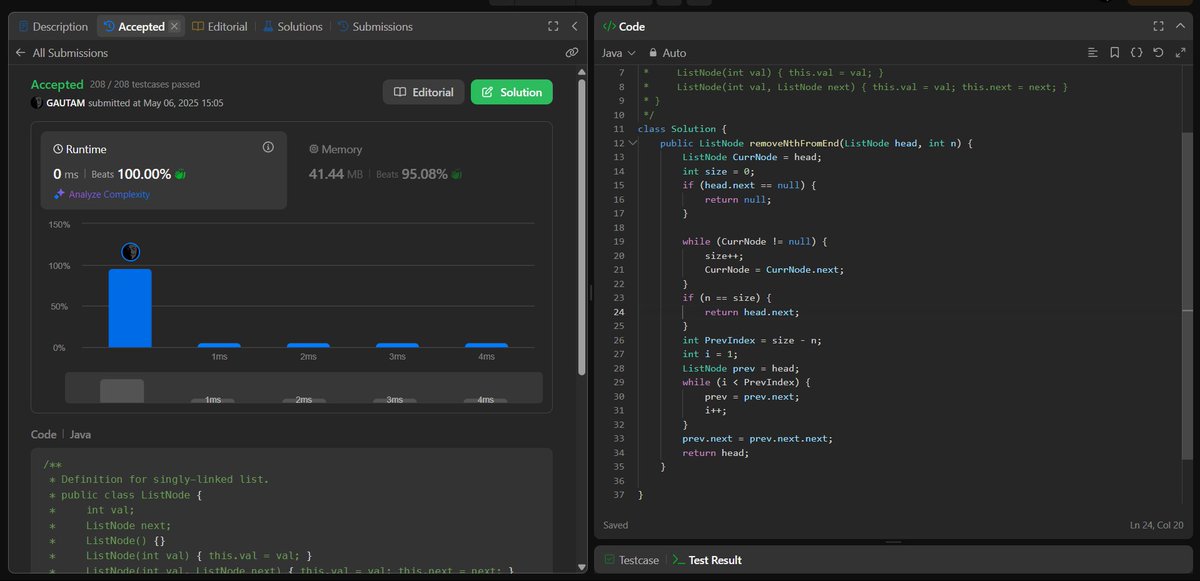1200x581 pixels.
Task: Expand editor with the diagonal arrows icon
Action: (1179, 52)
